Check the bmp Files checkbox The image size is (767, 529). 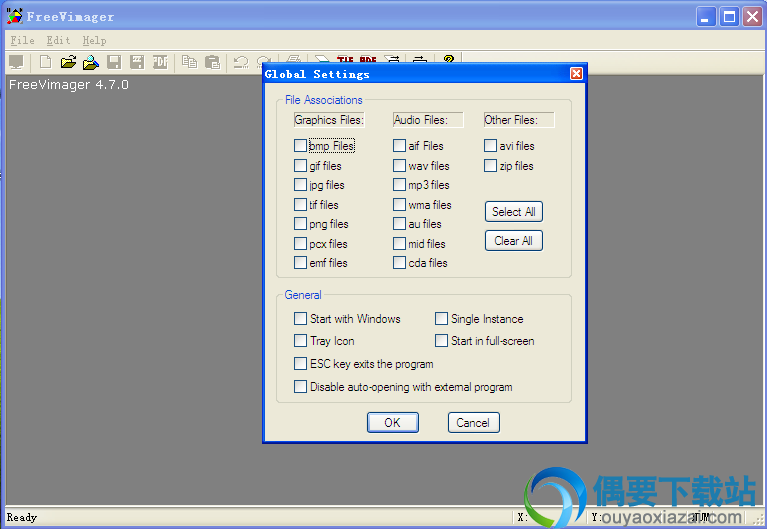[x=300, y=145]
